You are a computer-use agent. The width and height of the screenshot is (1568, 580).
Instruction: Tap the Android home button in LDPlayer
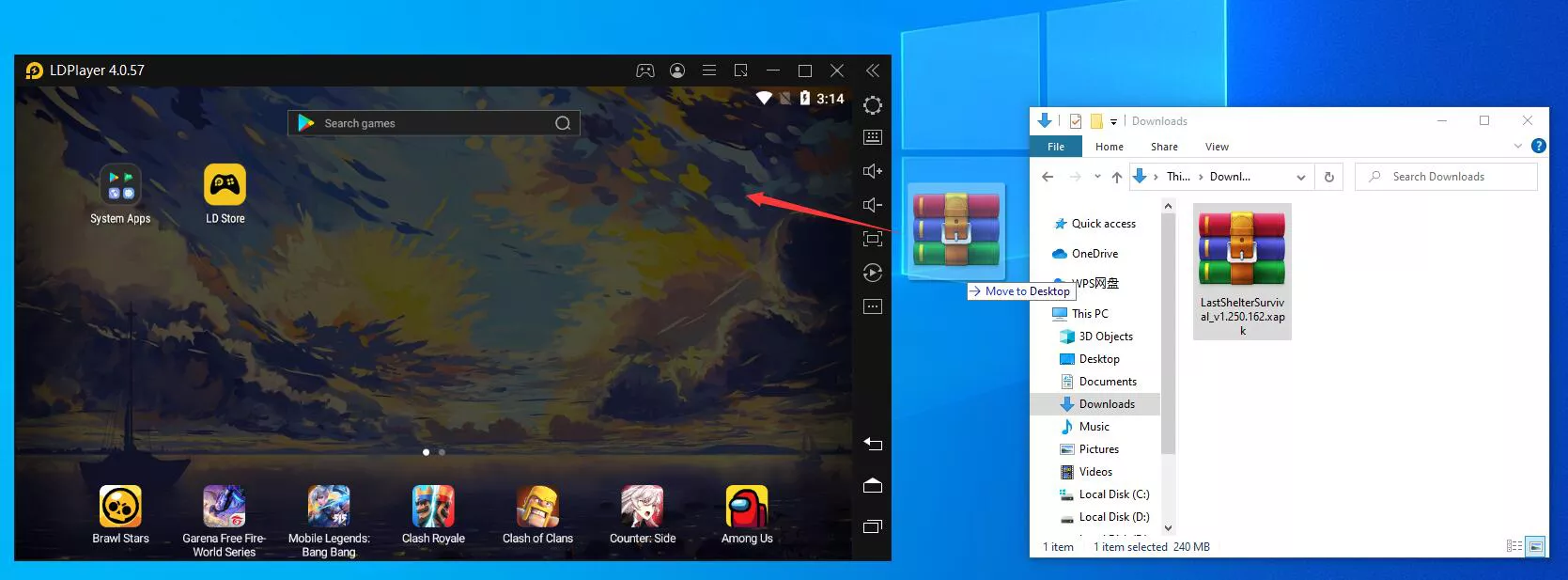(873, 485)
